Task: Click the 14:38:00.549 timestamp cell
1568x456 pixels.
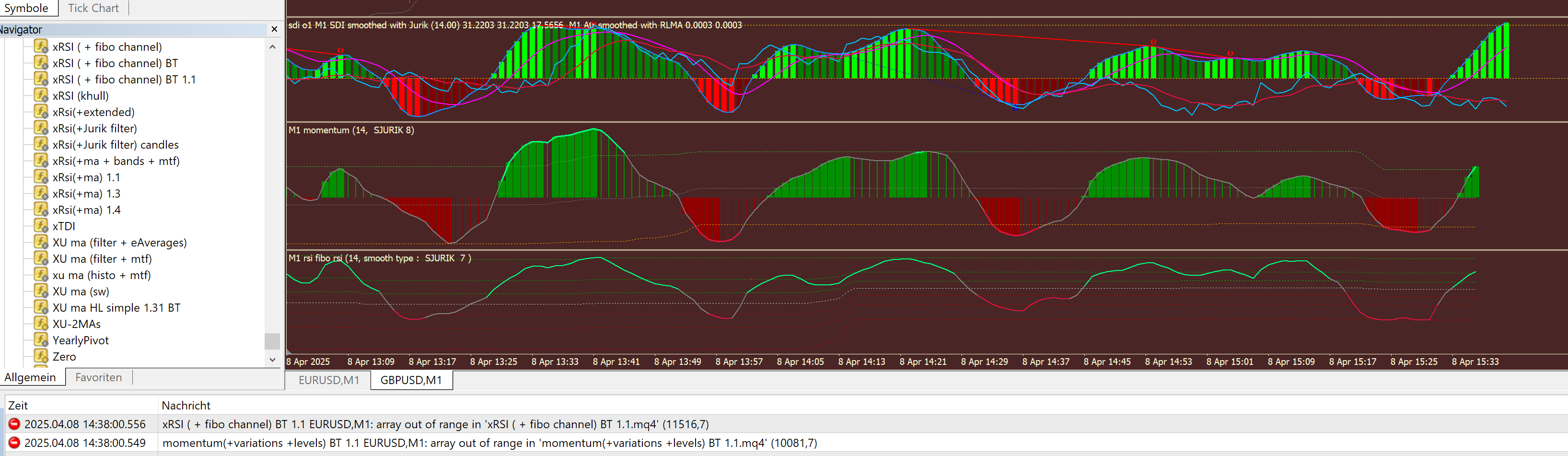Action: click(x=85, y=443)
